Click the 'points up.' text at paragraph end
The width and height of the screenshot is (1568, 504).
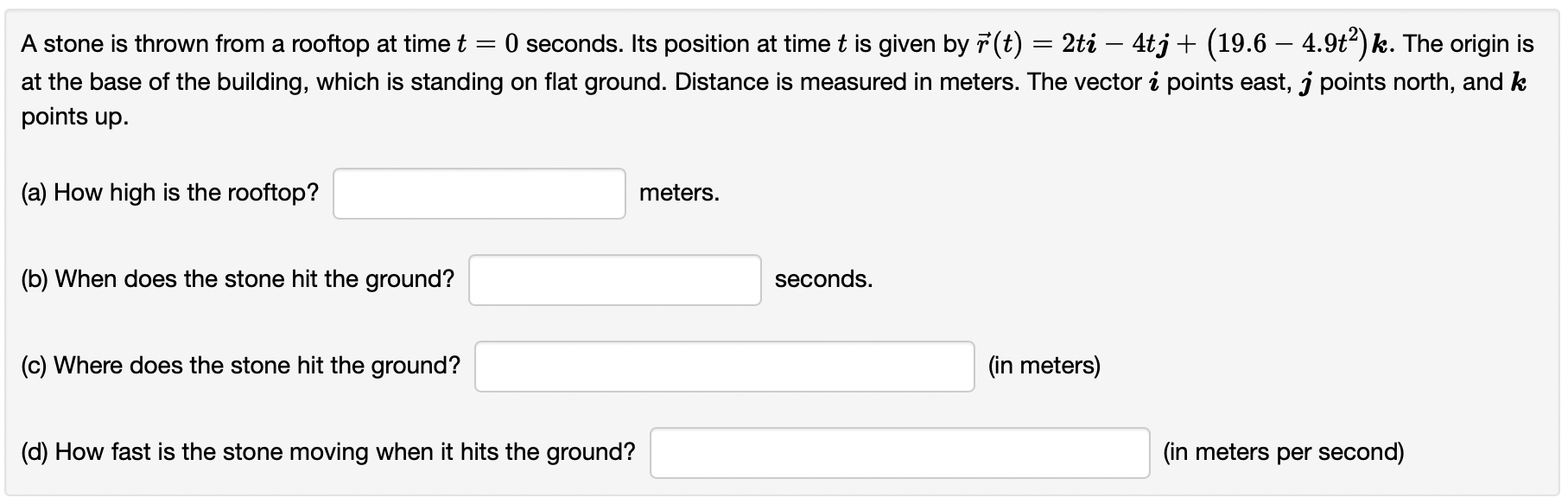(73, 118)
